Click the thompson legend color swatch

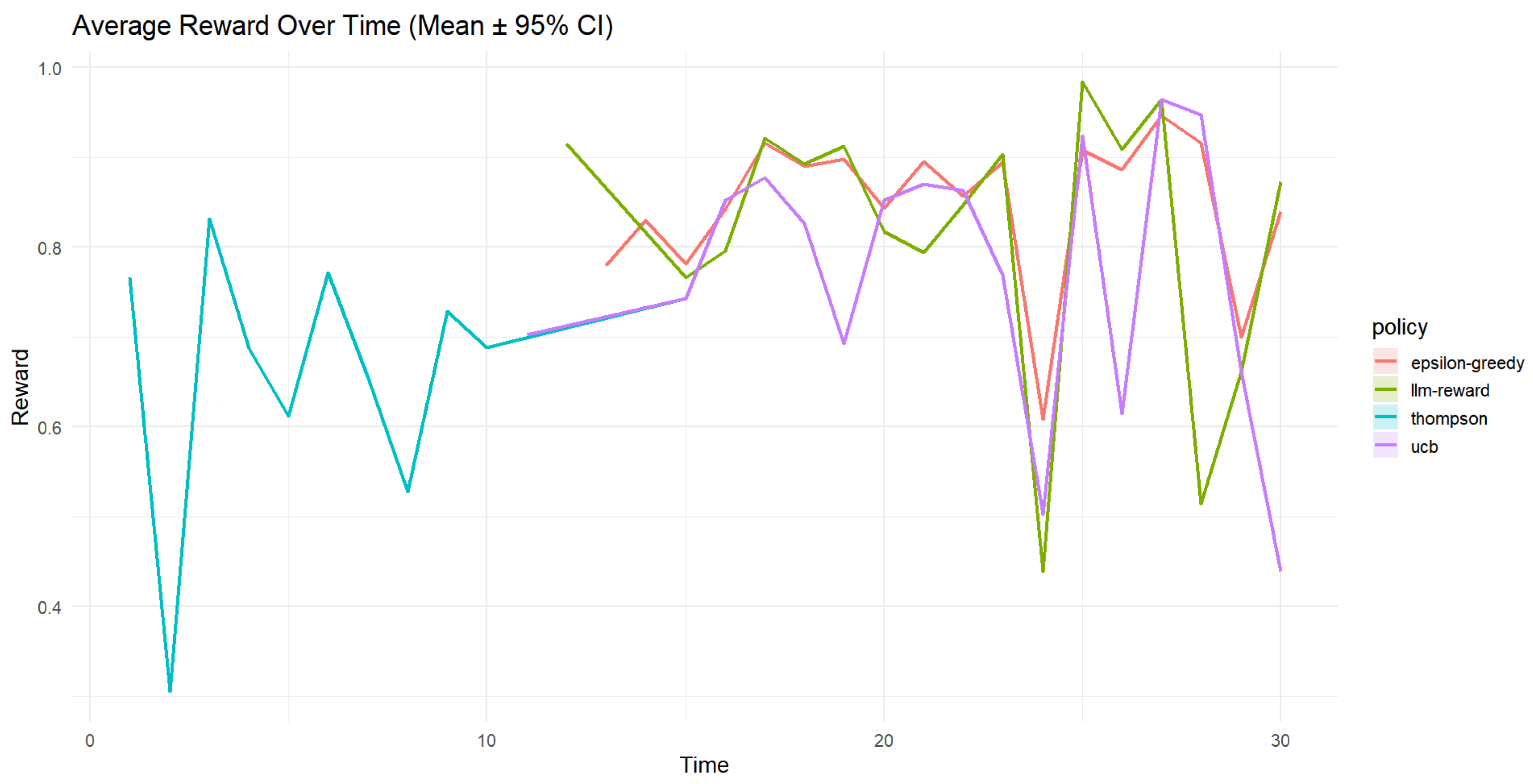pyautogui.click(x=1385, y=418)
